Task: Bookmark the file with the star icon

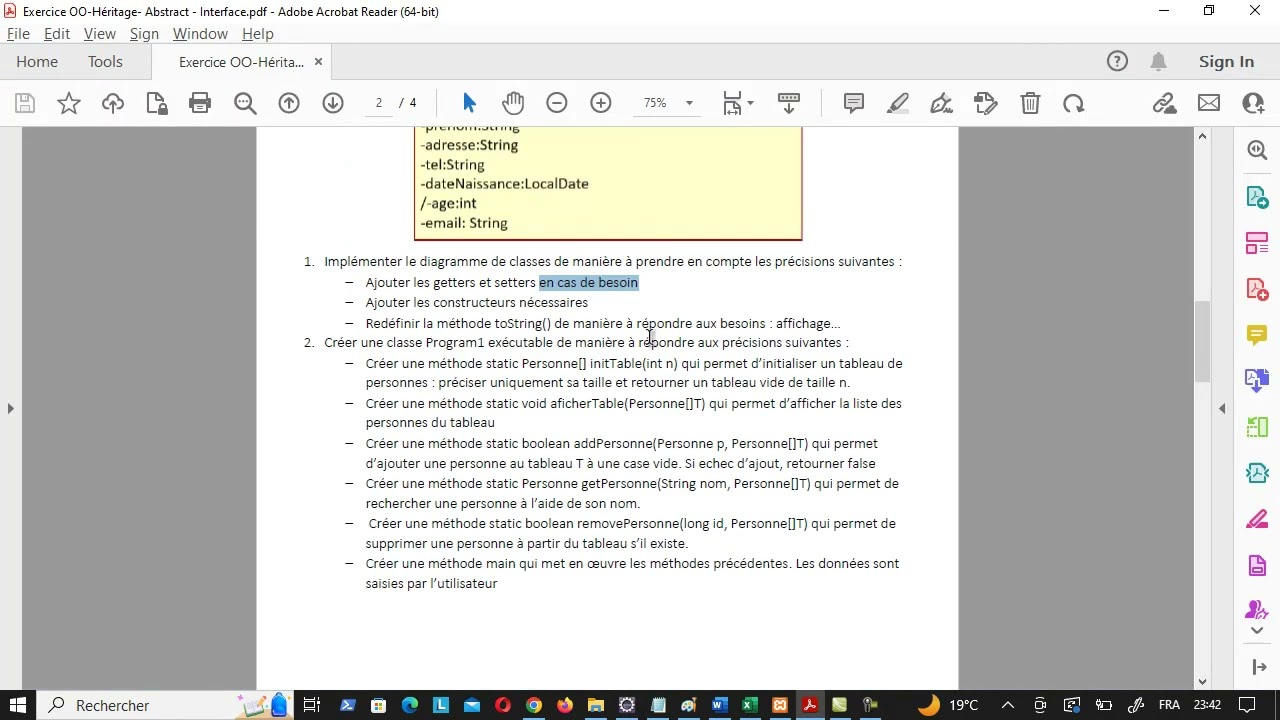Action: click(69, 103)
